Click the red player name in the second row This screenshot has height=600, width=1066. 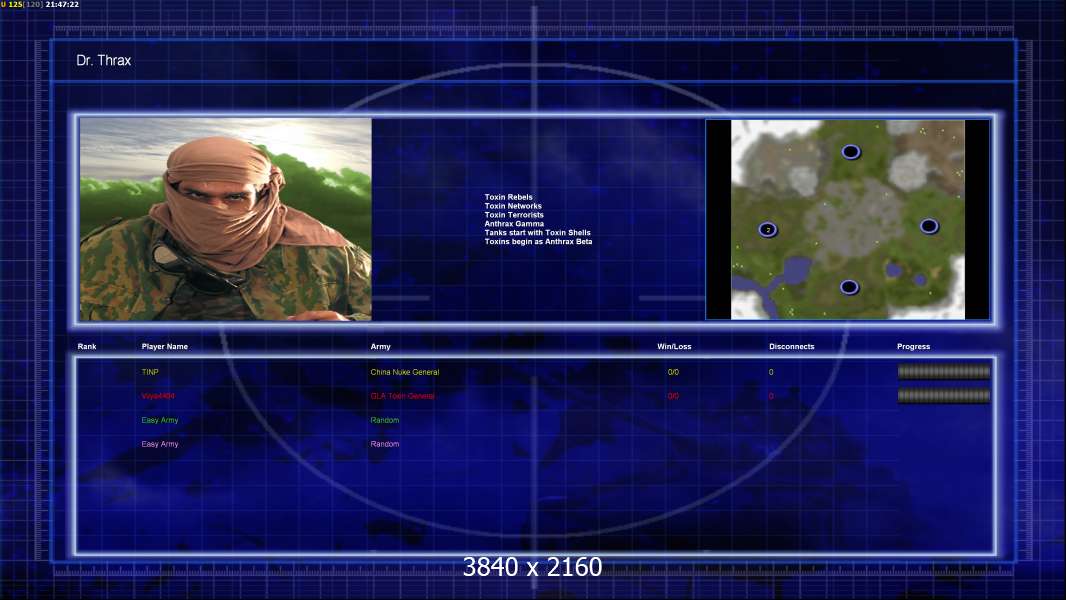[158, 396]
